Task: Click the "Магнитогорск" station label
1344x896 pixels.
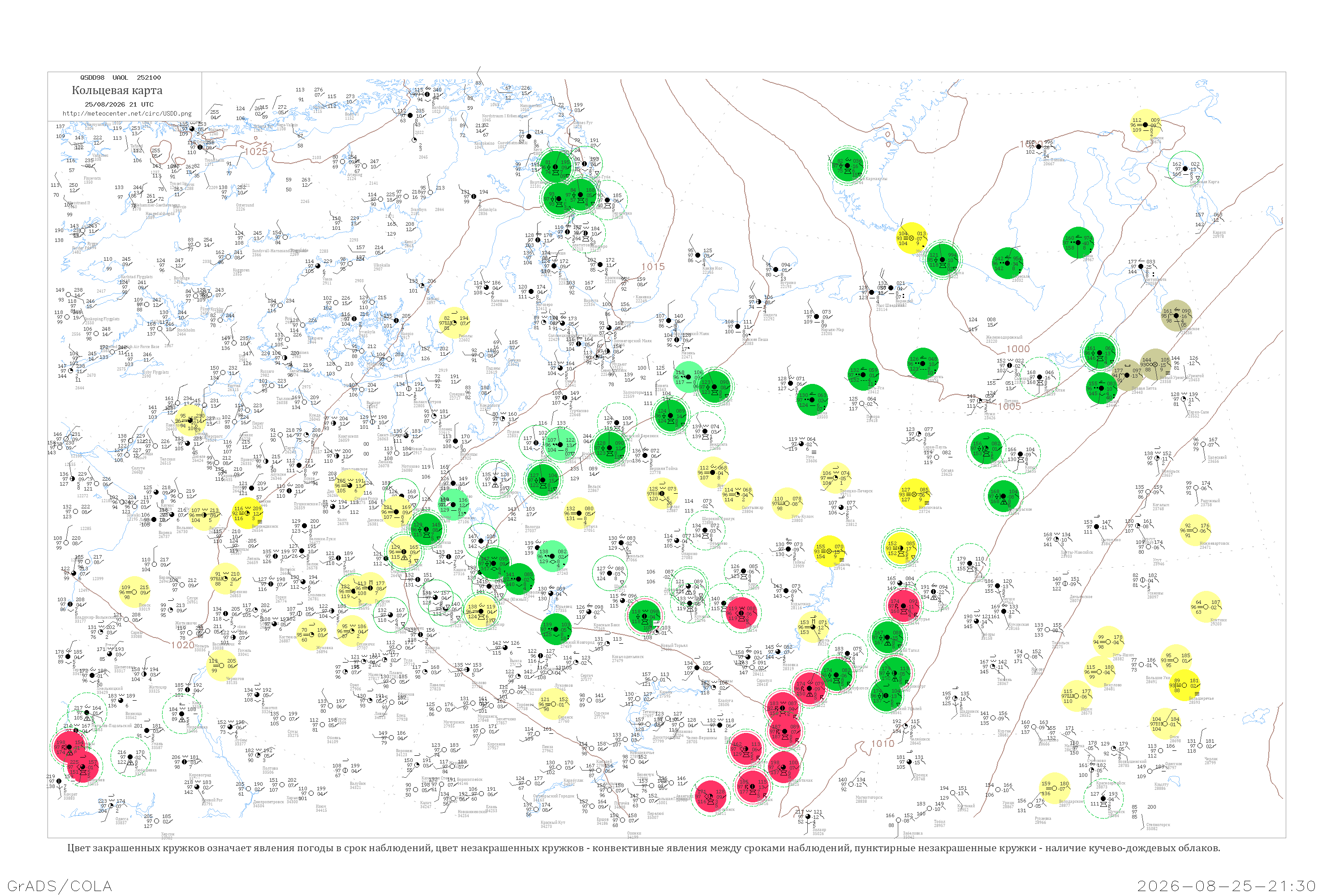Action: pyautogui.click(x=869, y=798)
